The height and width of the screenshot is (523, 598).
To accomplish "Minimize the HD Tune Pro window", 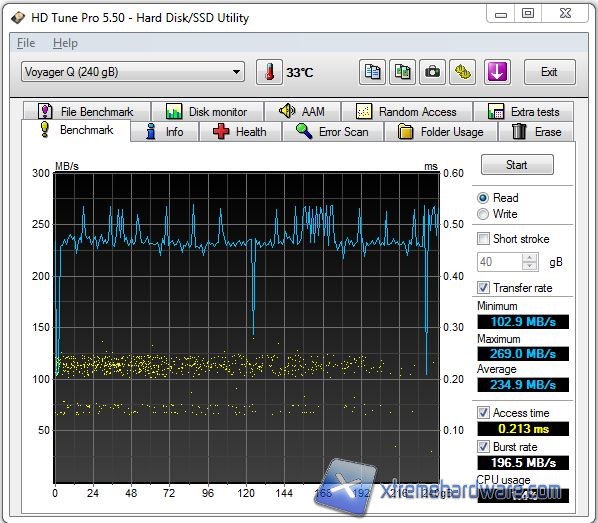I will 501,14.
